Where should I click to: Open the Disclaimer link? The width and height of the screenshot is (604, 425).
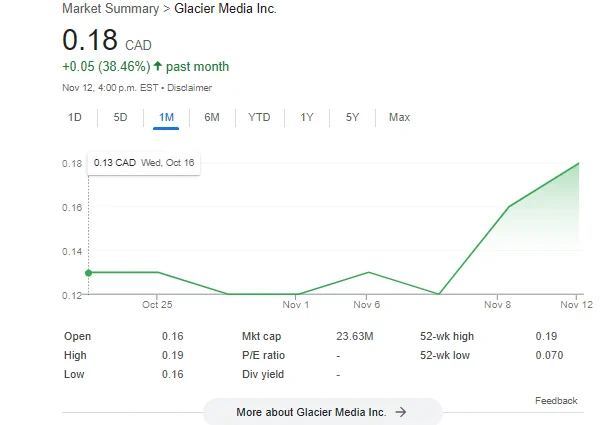click(x=189, y=88)
